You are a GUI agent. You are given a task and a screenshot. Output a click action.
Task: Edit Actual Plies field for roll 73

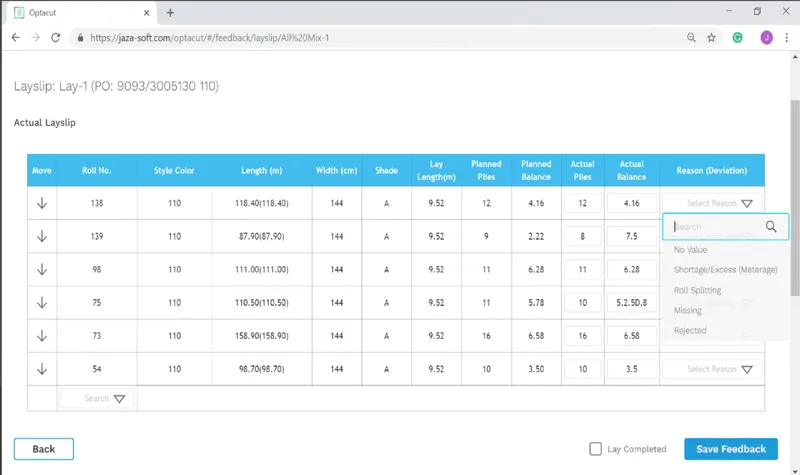583,336
